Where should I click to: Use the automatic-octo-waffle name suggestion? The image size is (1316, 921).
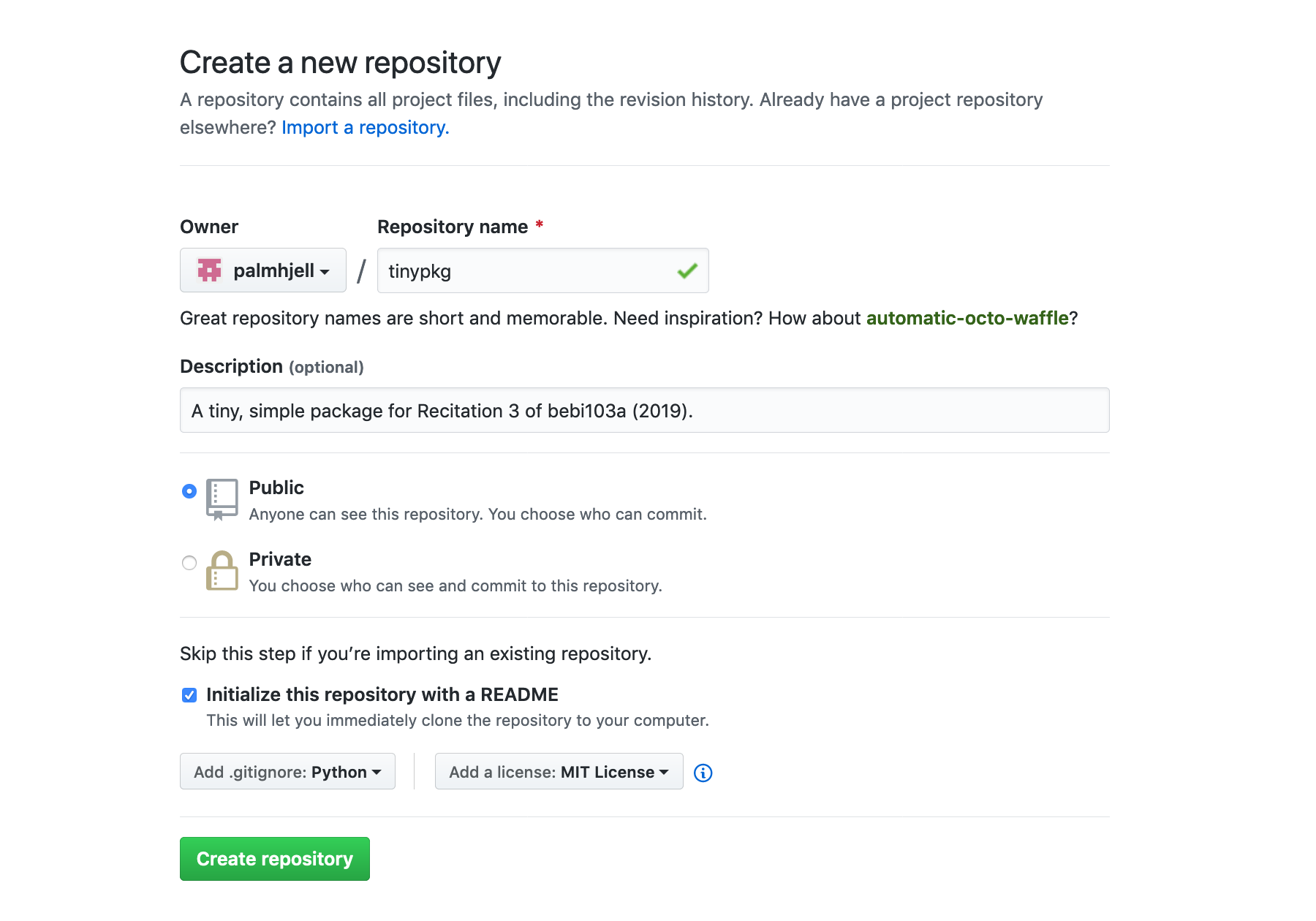[x=967, y=318]
